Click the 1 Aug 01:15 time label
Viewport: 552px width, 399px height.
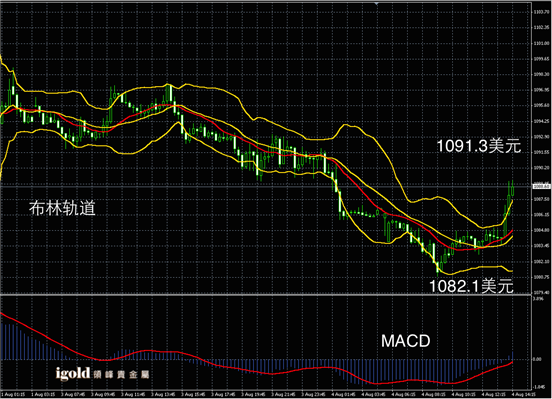[13, 394]
